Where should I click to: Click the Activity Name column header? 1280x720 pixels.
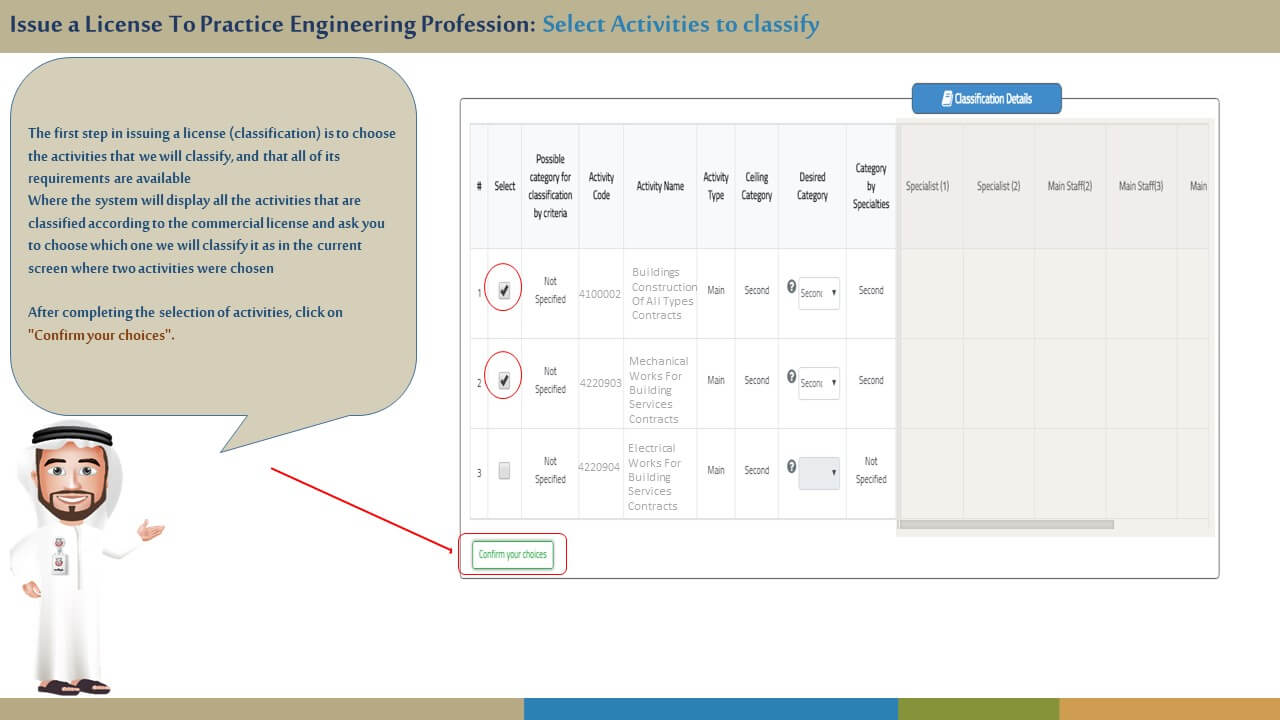click(x=660, y=186)
